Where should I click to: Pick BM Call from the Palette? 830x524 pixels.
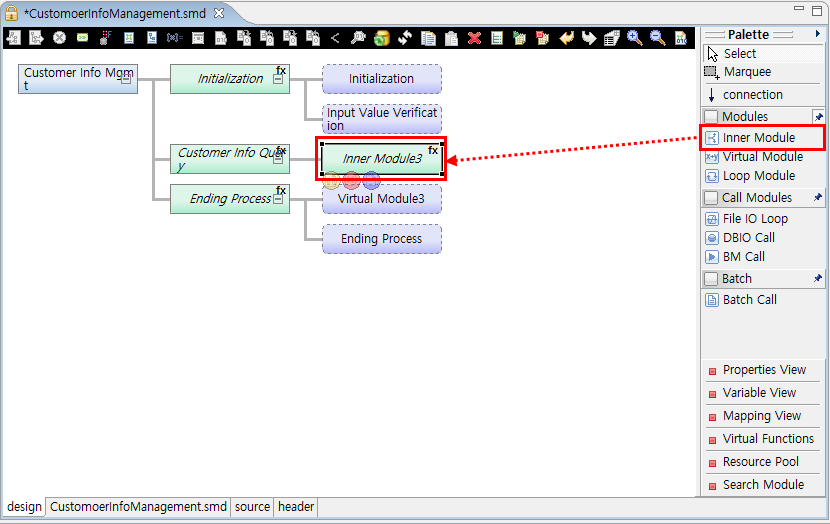tap(762, 257)
